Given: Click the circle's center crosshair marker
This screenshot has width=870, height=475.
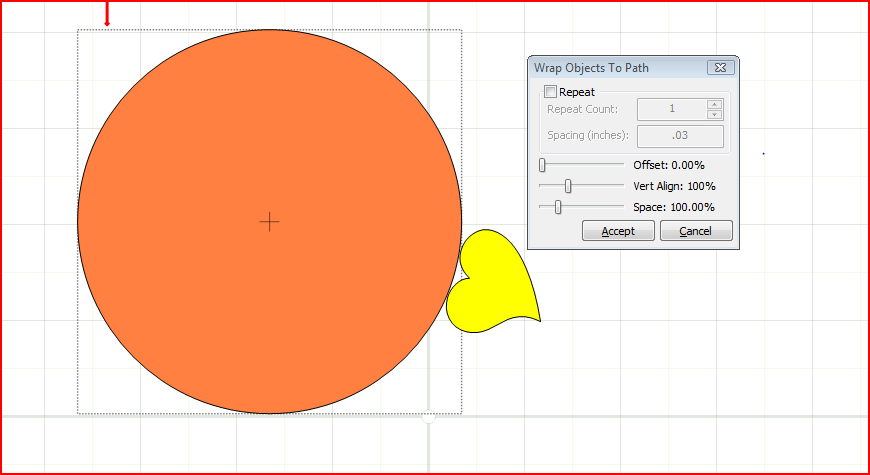Looking at the screenshot, I should (270, 221).
